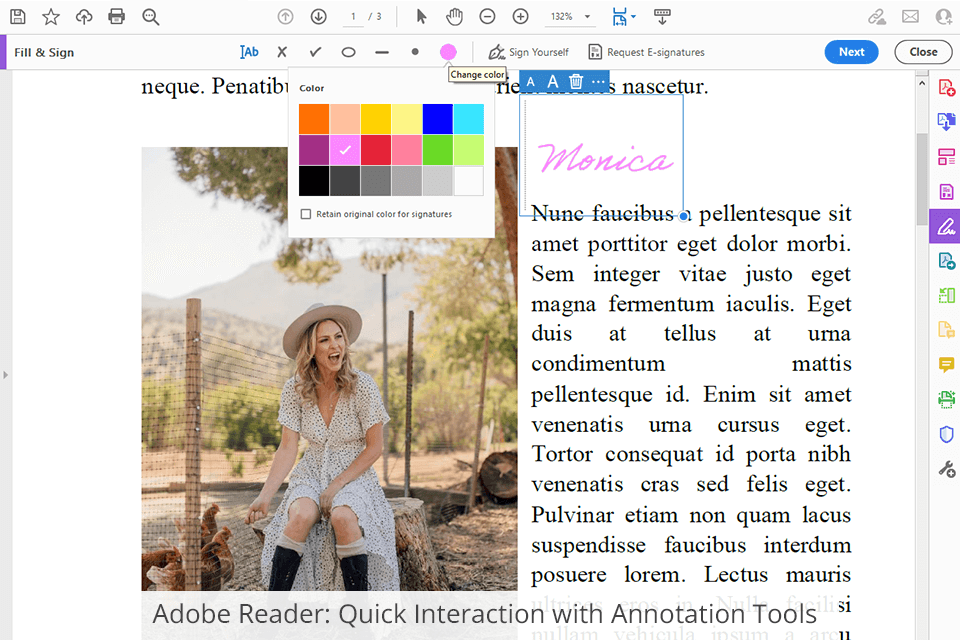Click the print icon
960x640 pixels.
coord(117,16)
